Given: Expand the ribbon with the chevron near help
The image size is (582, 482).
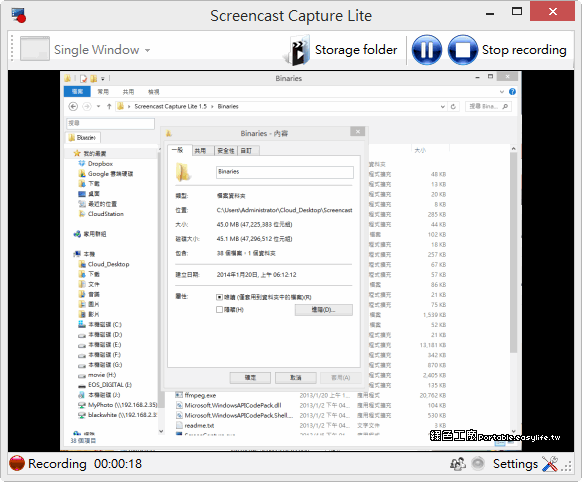Looking at the screenshot, I should (502, 92).
